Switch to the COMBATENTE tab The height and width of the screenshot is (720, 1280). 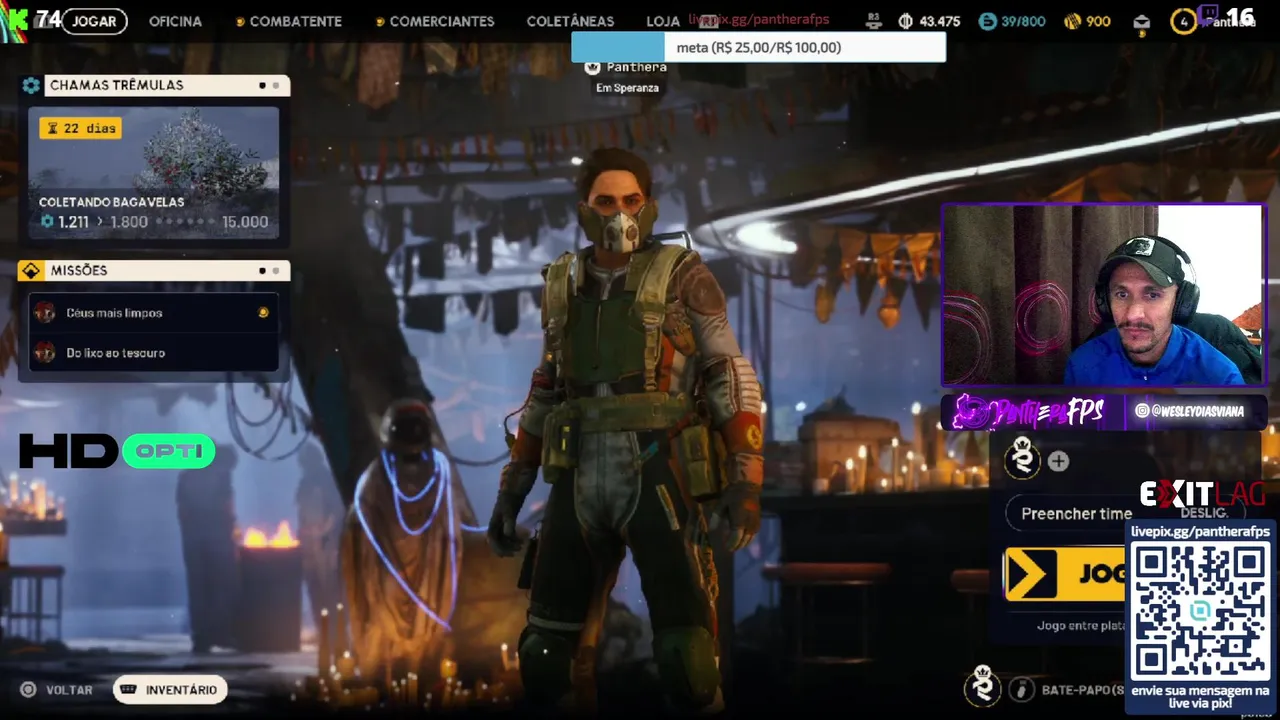click(x=295, y=21)
